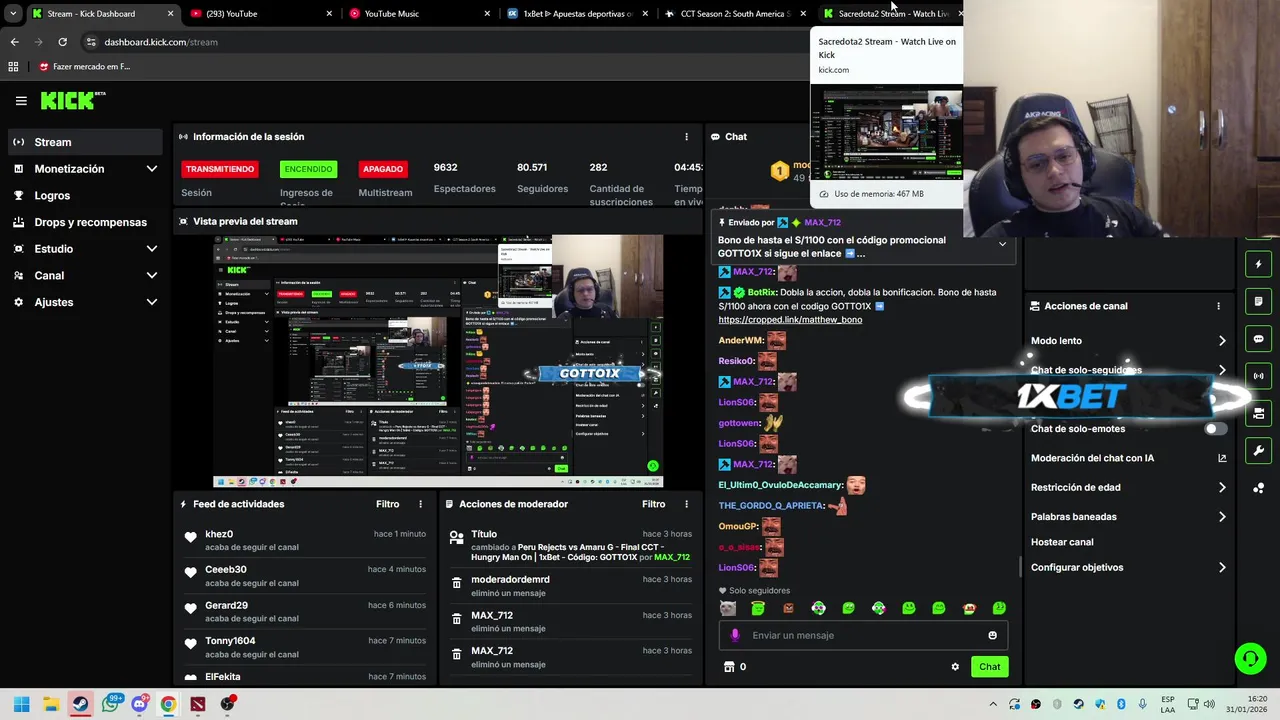Click Filtro in Feed de actividades
The height and width of the screenshot is (720, 1280).
(x=387, y=504)
